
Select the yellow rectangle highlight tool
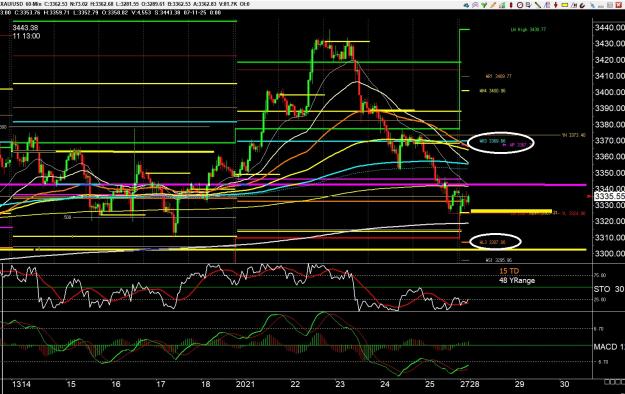[564, 5]
